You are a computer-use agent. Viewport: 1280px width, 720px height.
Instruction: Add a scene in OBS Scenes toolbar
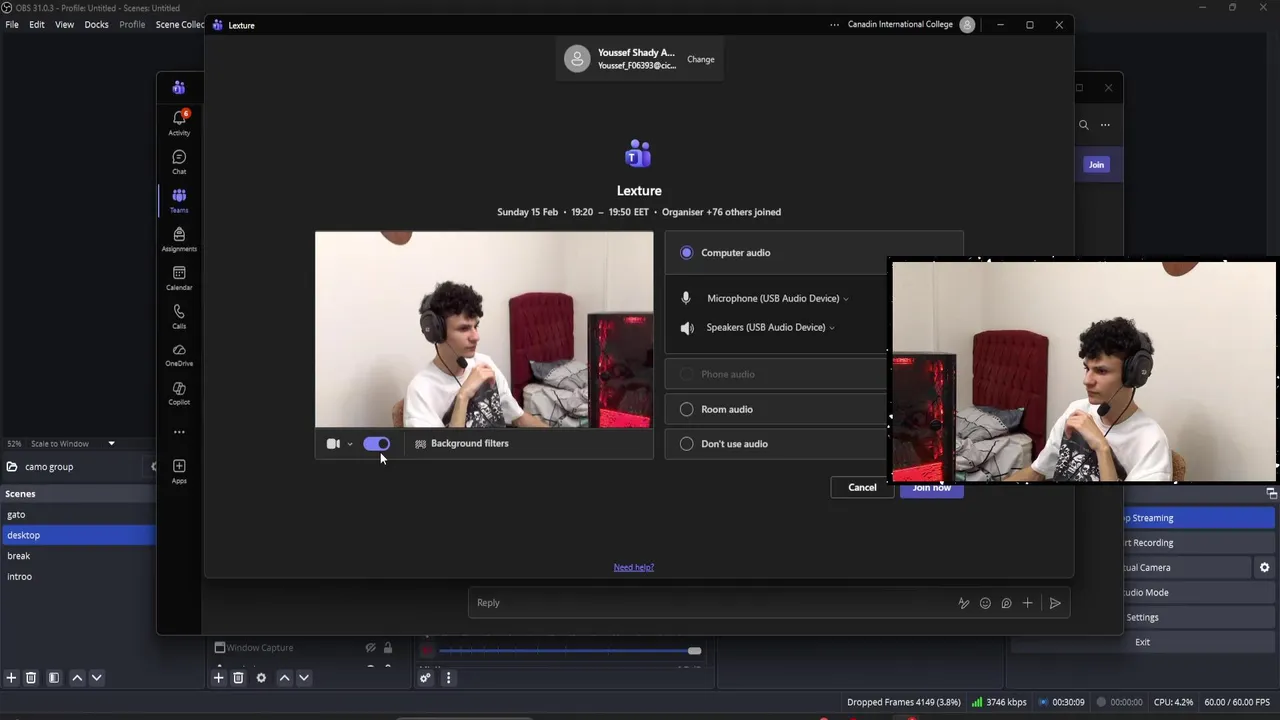(11, 678)
